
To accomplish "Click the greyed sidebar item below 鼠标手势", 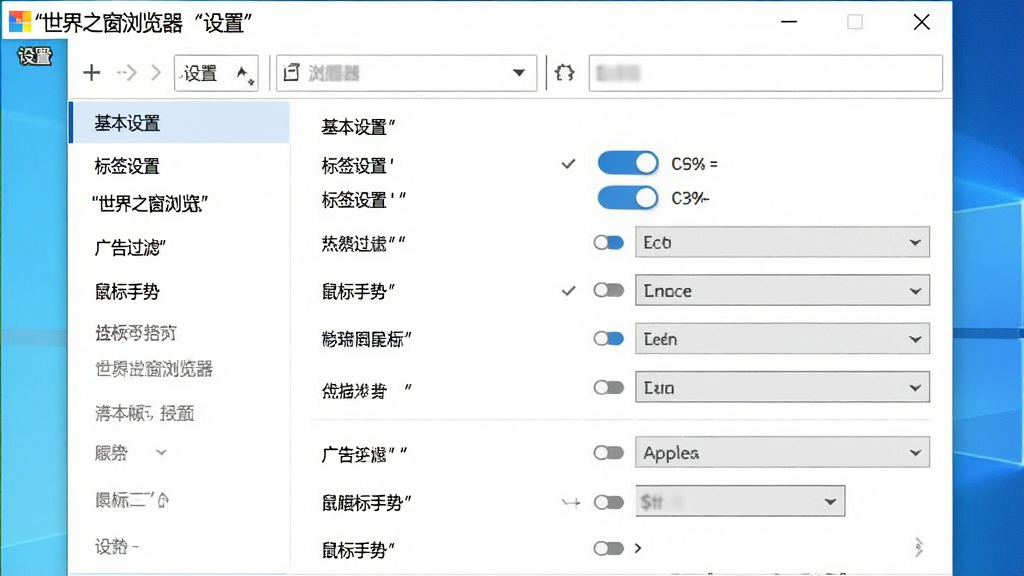I will [135, 333].
